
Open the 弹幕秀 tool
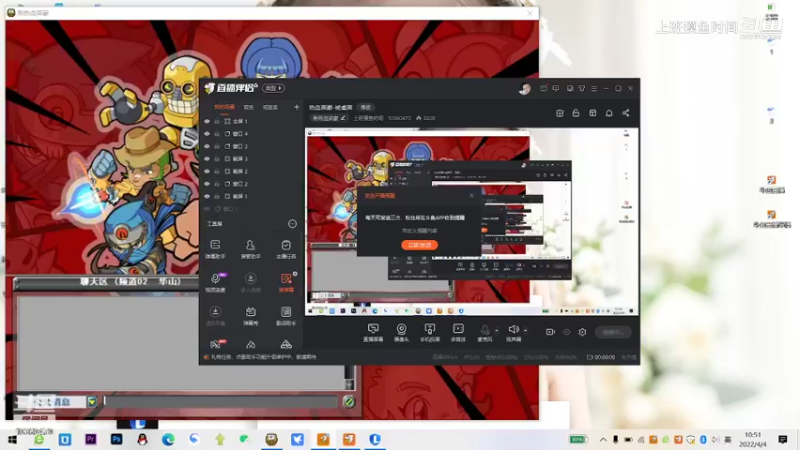250,316
